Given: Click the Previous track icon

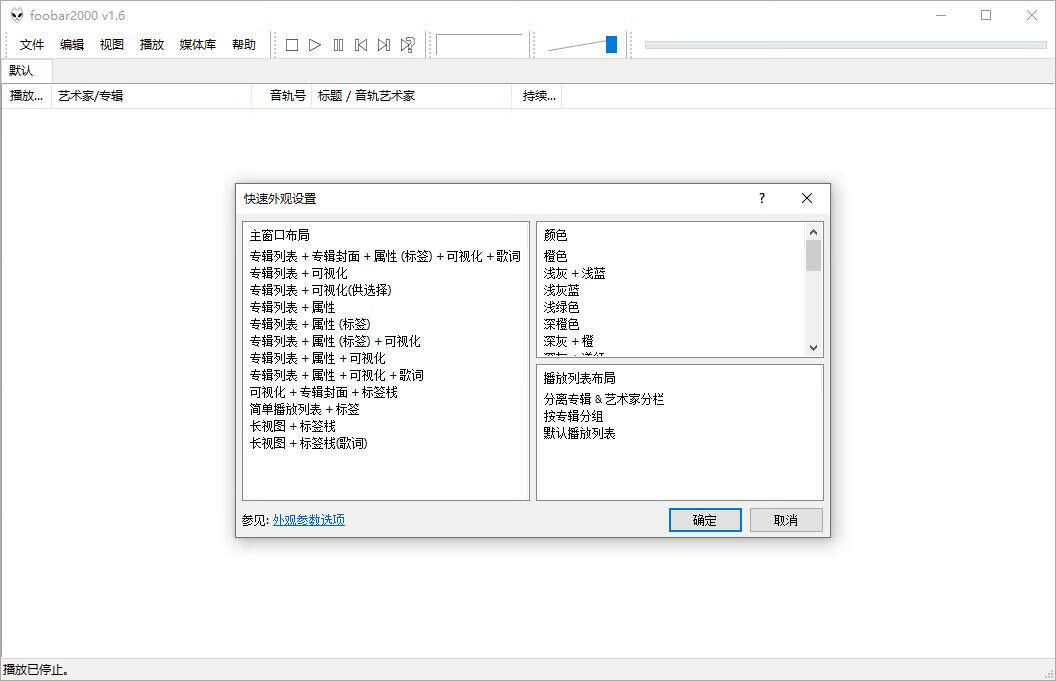Looking at the screenshot, I should click(362, 44).
